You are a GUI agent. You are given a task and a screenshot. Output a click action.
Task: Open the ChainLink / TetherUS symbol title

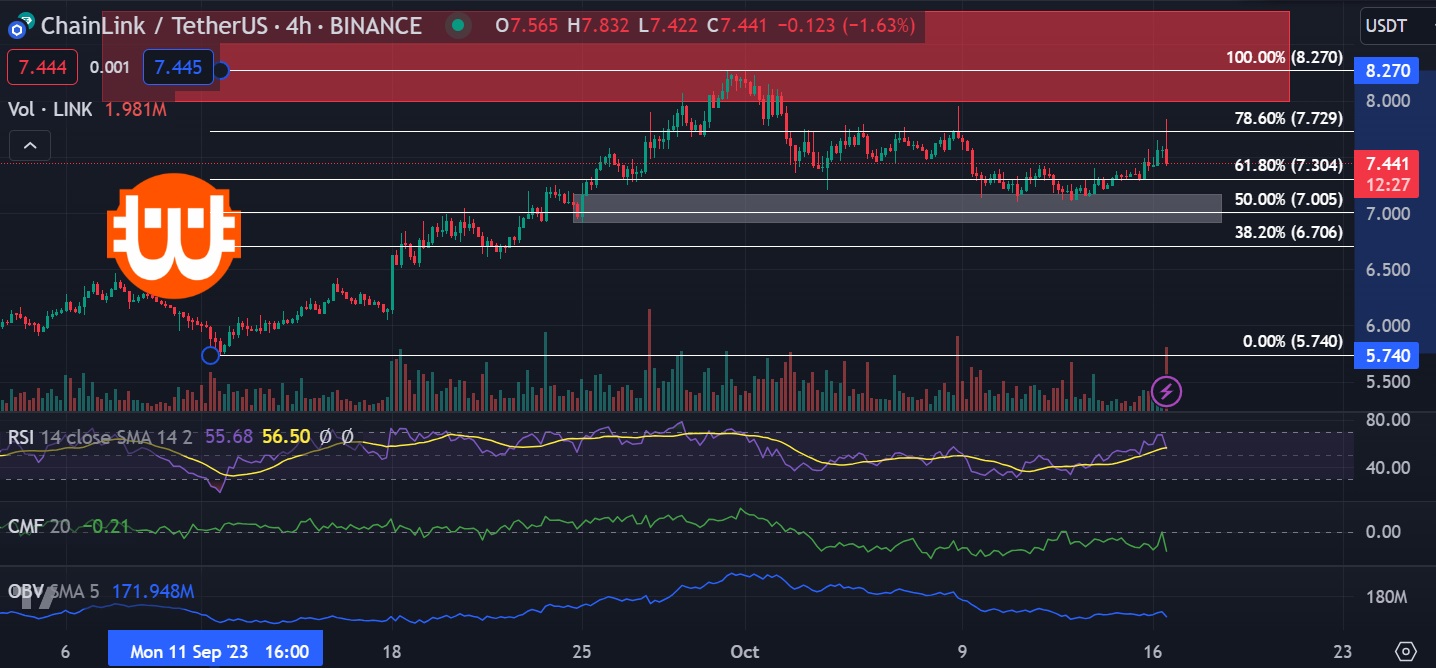[232, 26]
